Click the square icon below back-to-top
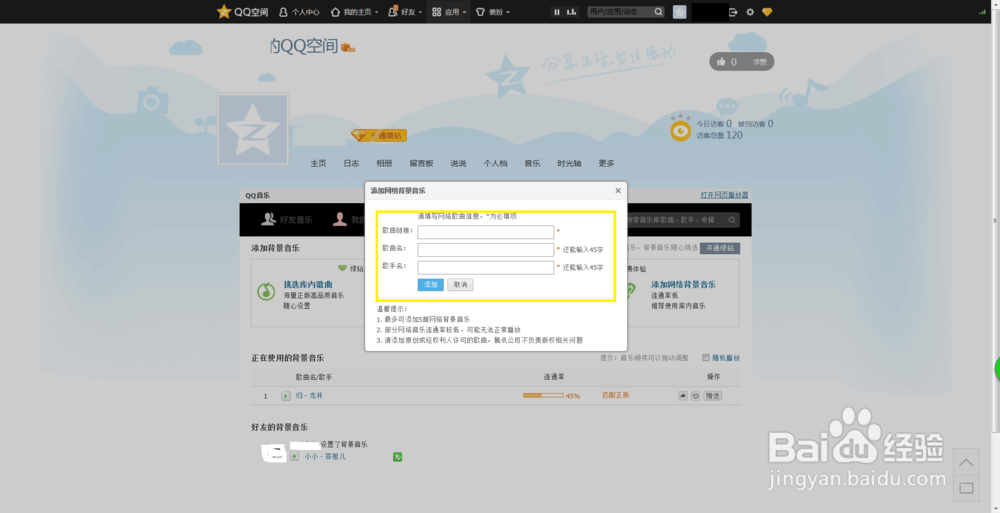 pyautogui.click(x=966, y=488)
